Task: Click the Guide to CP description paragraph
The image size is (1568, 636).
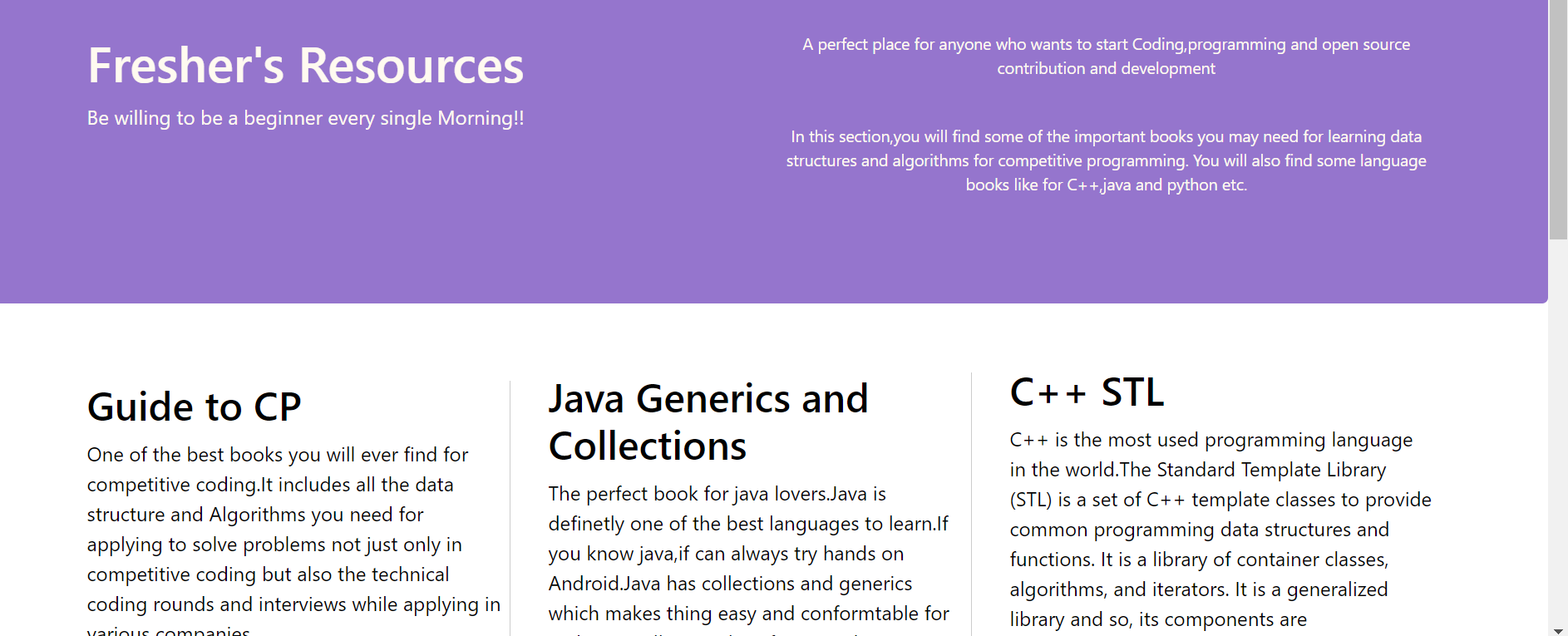Action: click(293, 540)
